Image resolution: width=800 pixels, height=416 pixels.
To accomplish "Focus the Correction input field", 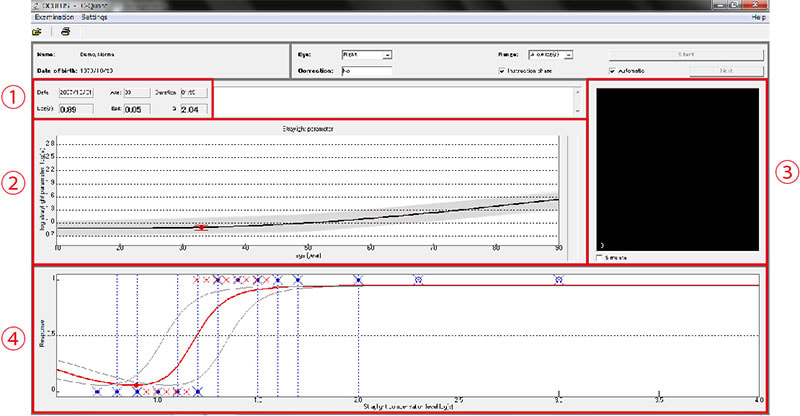I will pos(367,71).
